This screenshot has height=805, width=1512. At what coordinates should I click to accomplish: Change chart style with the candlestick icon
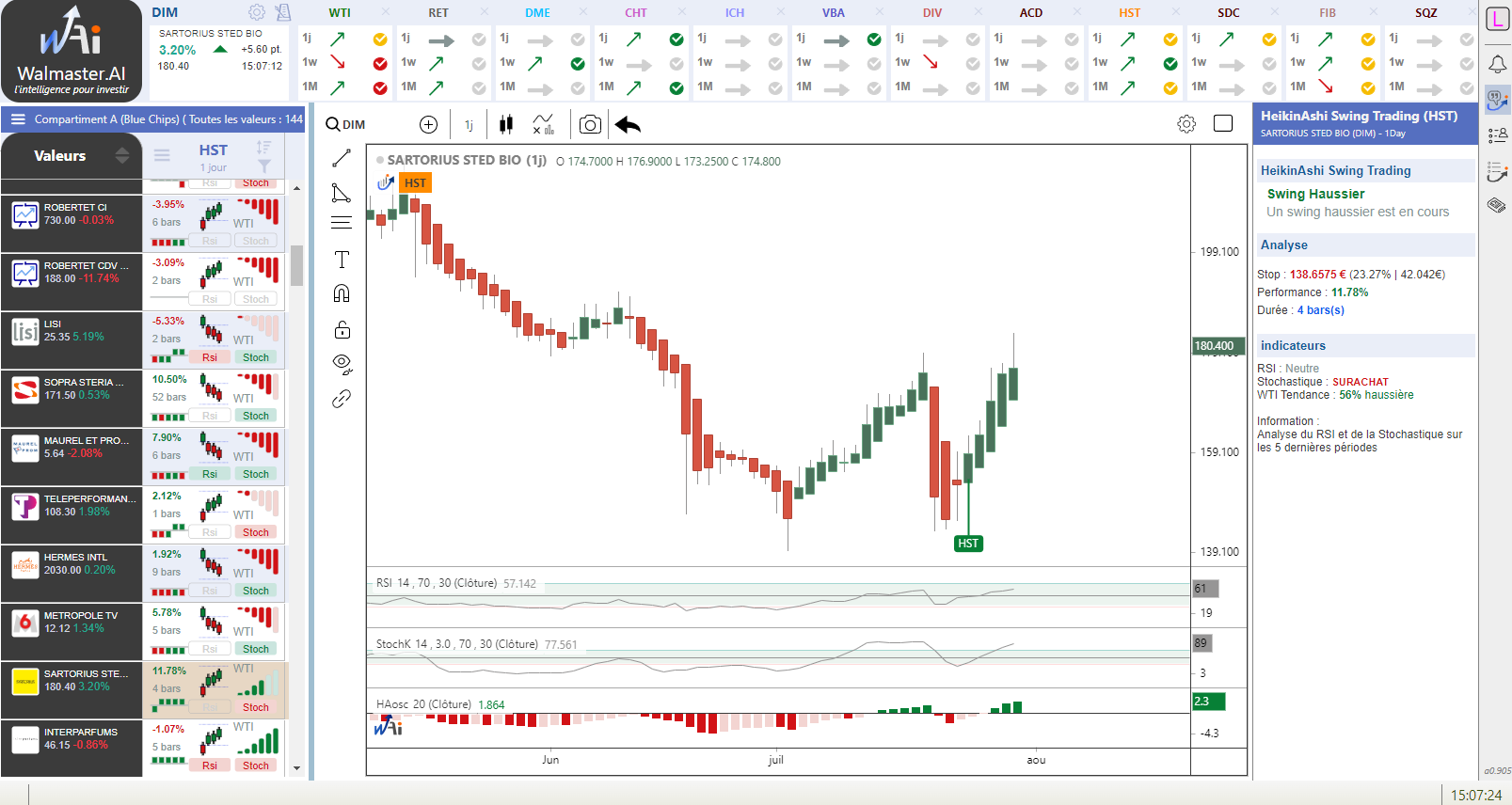coord(506,125)
